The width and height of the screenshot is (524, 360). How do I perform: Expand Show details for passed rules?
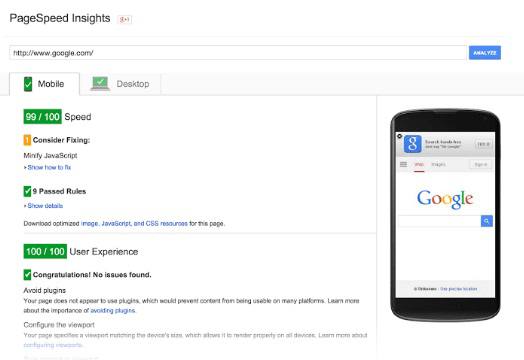[45, 206]
